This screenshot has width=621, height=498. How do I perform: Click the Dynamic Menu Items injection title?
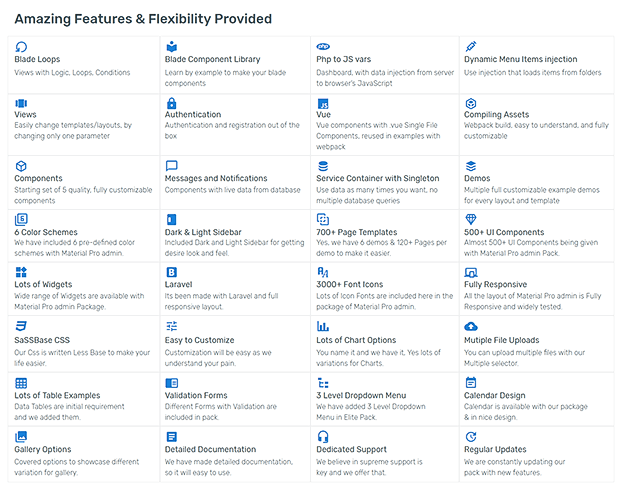click(520, 59)
